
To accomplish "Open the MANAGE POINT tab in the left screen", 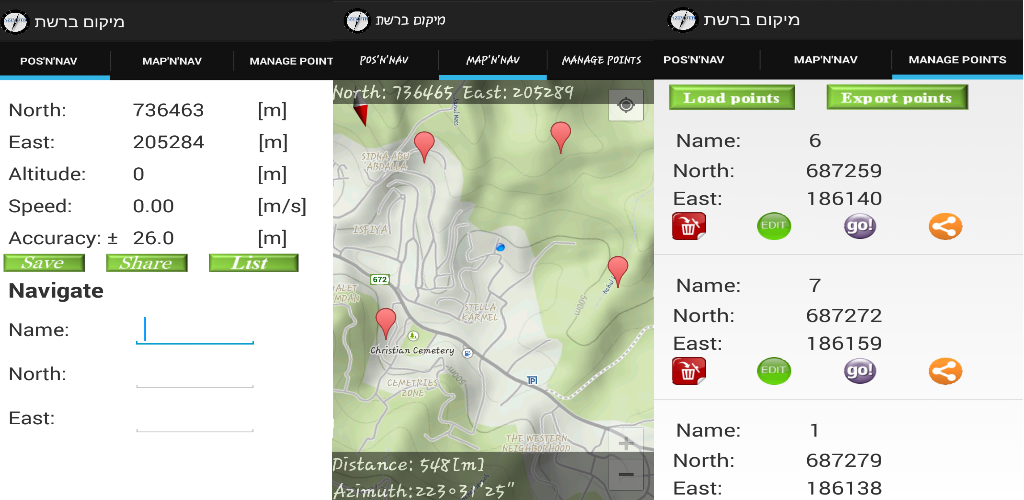I will (291, 61).
